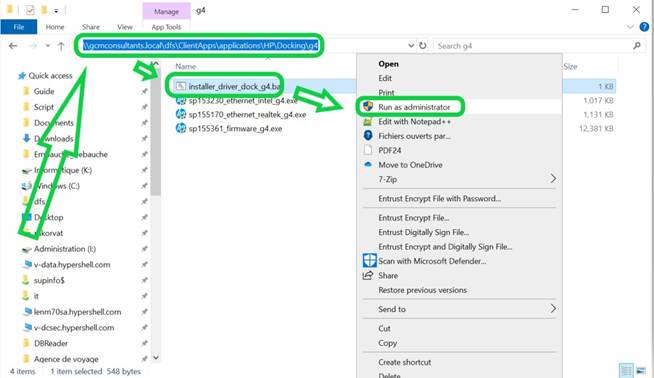Open the recent locations dropdown arrow
Screen dimensions: 654x378
click(x=48, y=46)
